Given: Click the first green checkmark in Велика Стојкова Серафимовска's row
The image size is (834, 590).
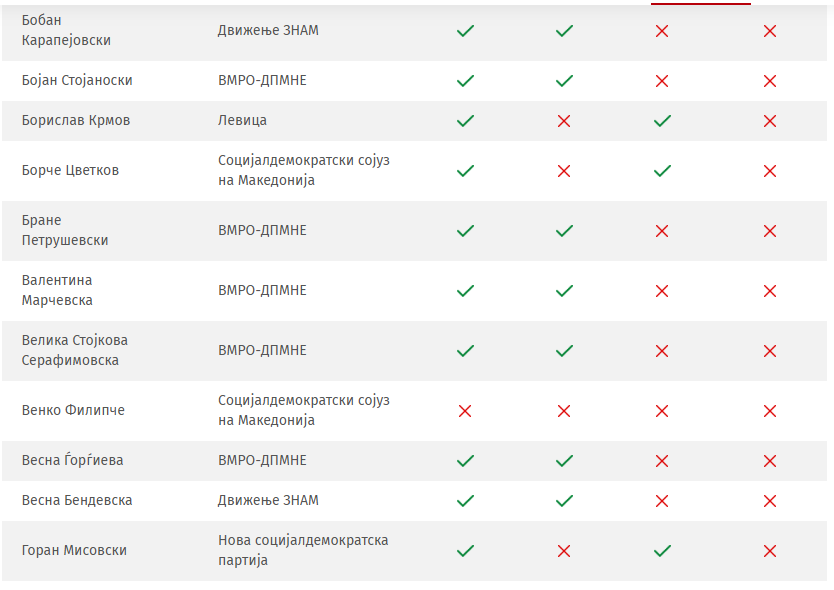Looking at the screenshot, I should 465,351.
